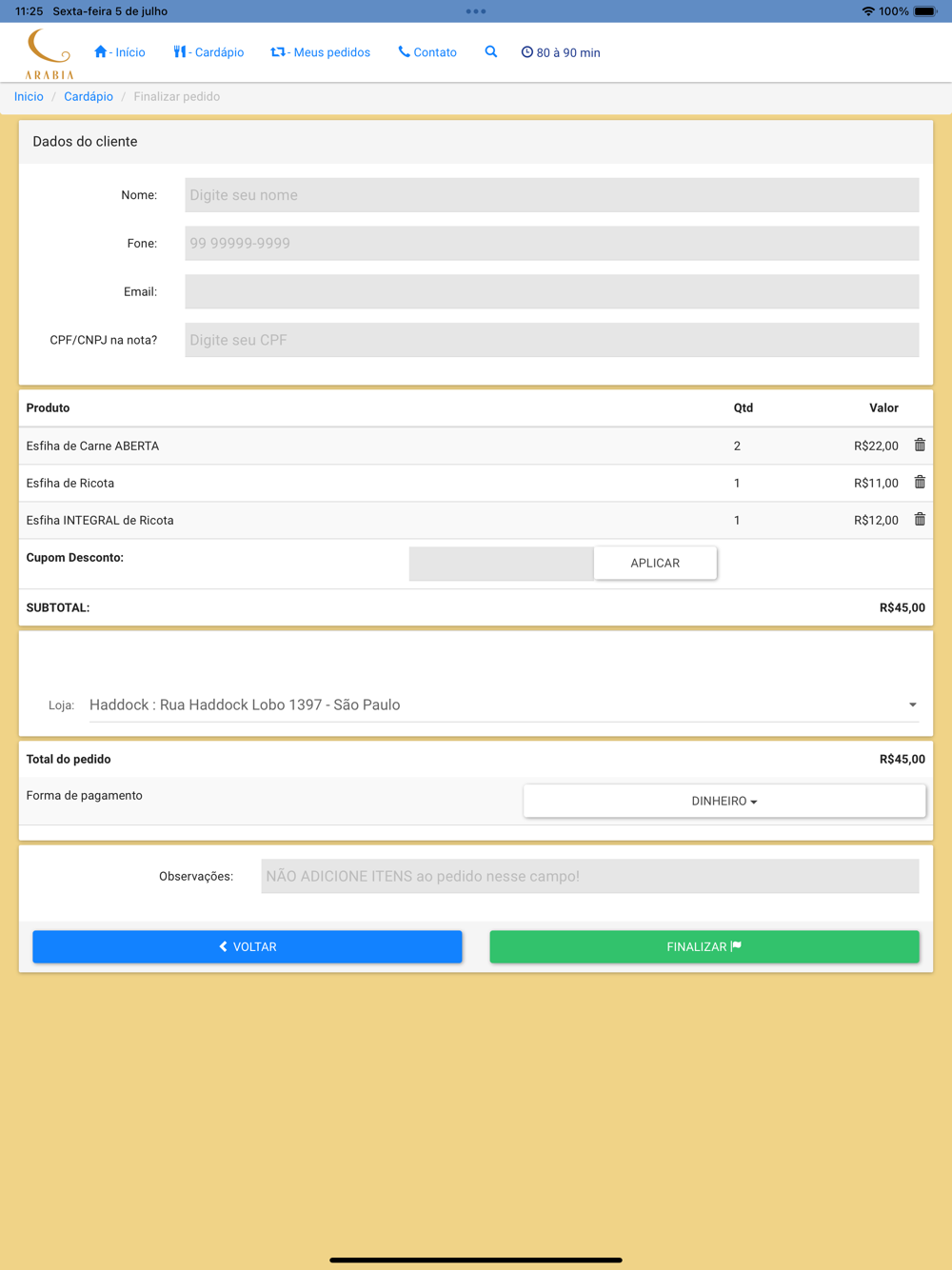
Task: Tap the three-dot multitasking indicator
Action: click(476, 11)
